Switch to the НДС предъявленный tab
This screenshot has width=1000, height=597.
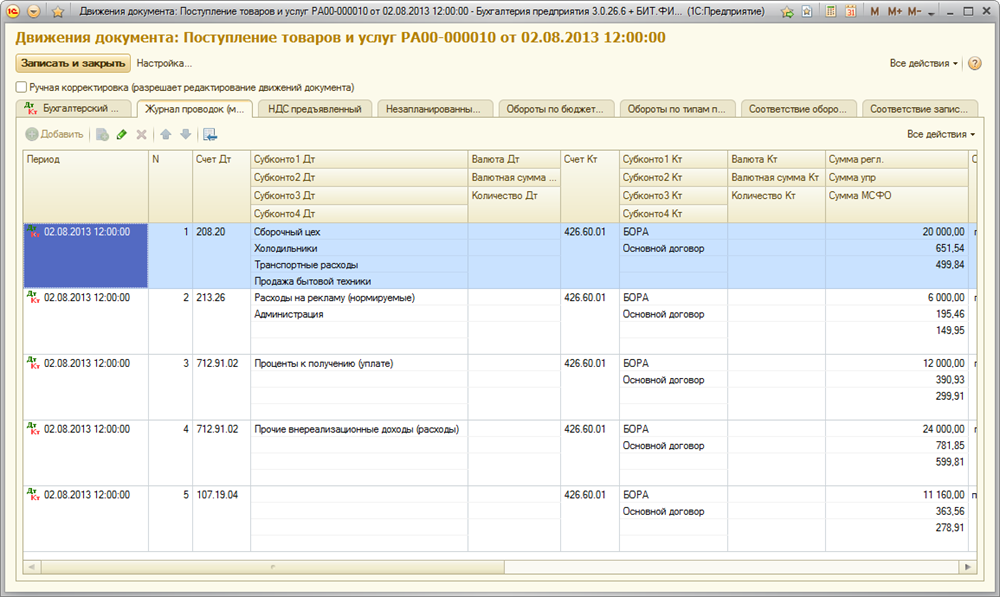[x=315, y=108]
